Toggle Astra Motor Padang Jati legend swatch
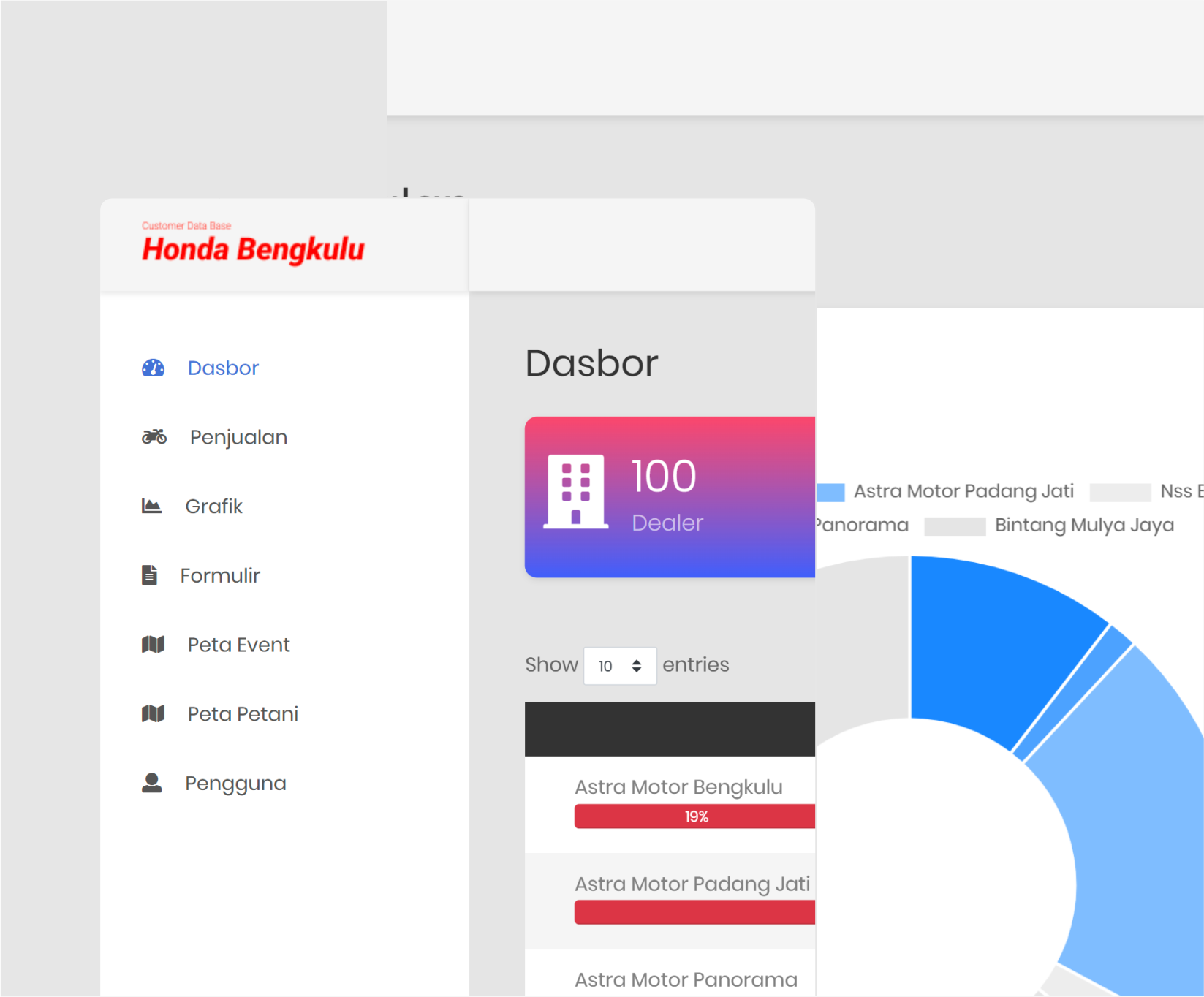 (830, 492)
